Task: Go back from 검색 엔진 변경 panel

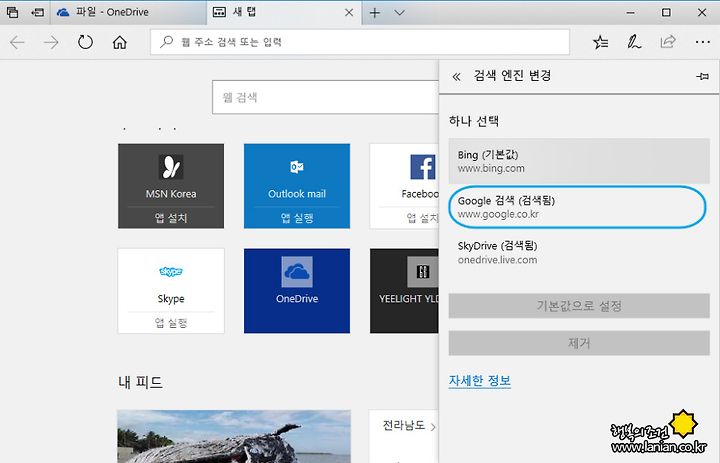Action: click(x=456, y=77)
